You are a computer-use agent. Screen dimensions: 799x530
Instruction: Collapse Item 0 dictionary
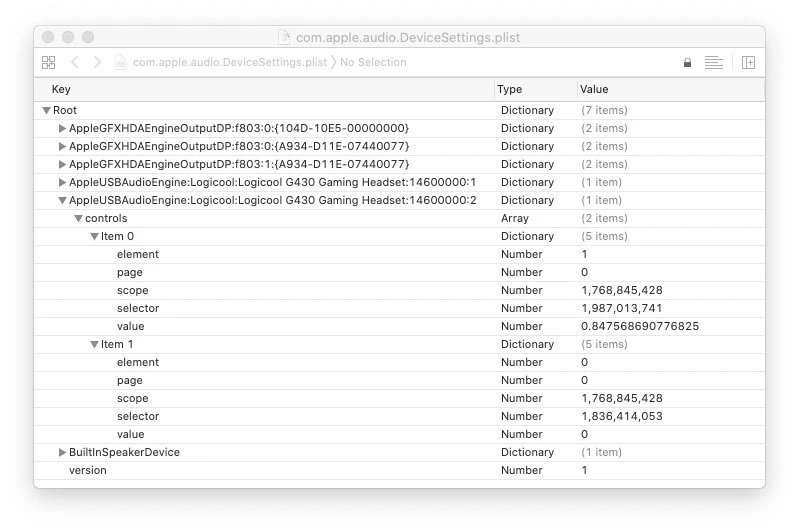click(x=94, y=236)
